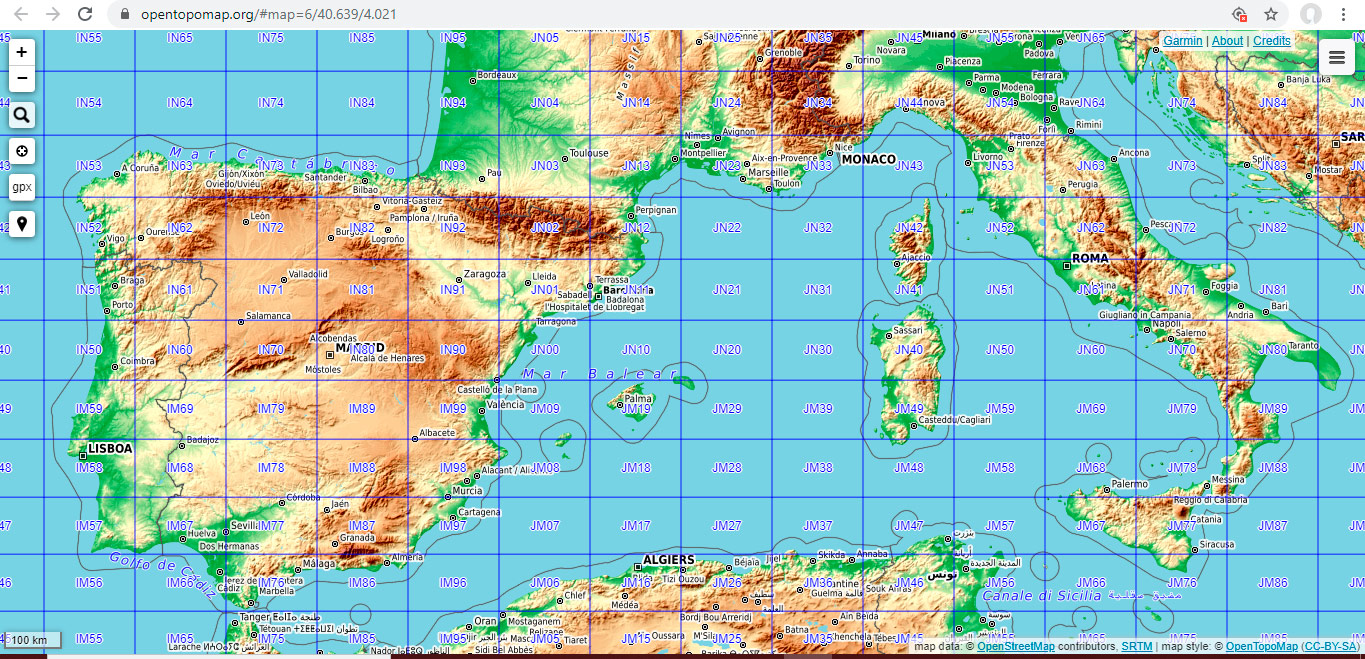Open the gpx track upload tool
The image size is (1365, 659).
tap(22, 187)
